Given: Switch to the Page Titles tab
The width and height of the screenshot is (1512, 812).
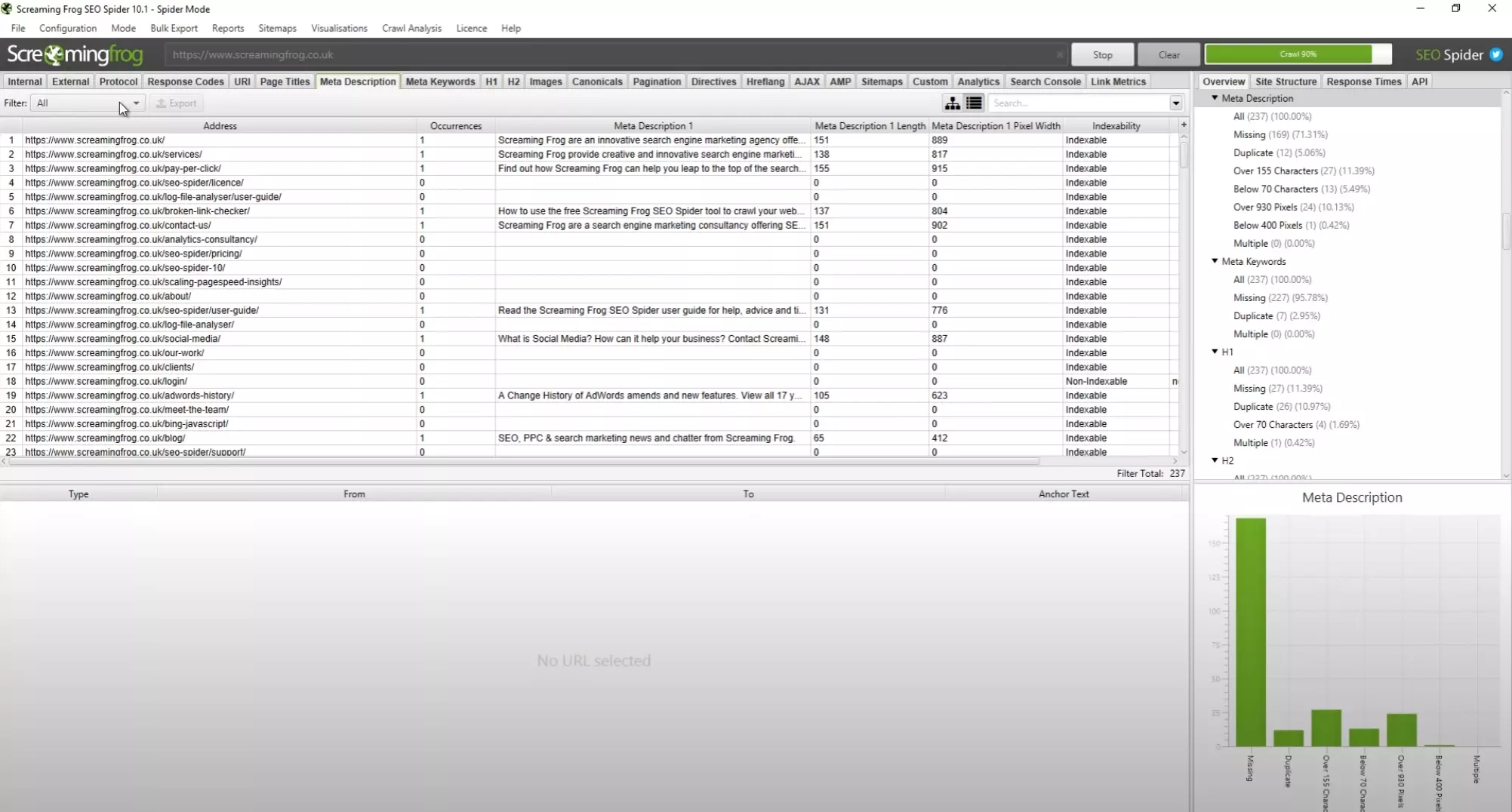Looking at the screenshot, I should (x=285, y=82).
